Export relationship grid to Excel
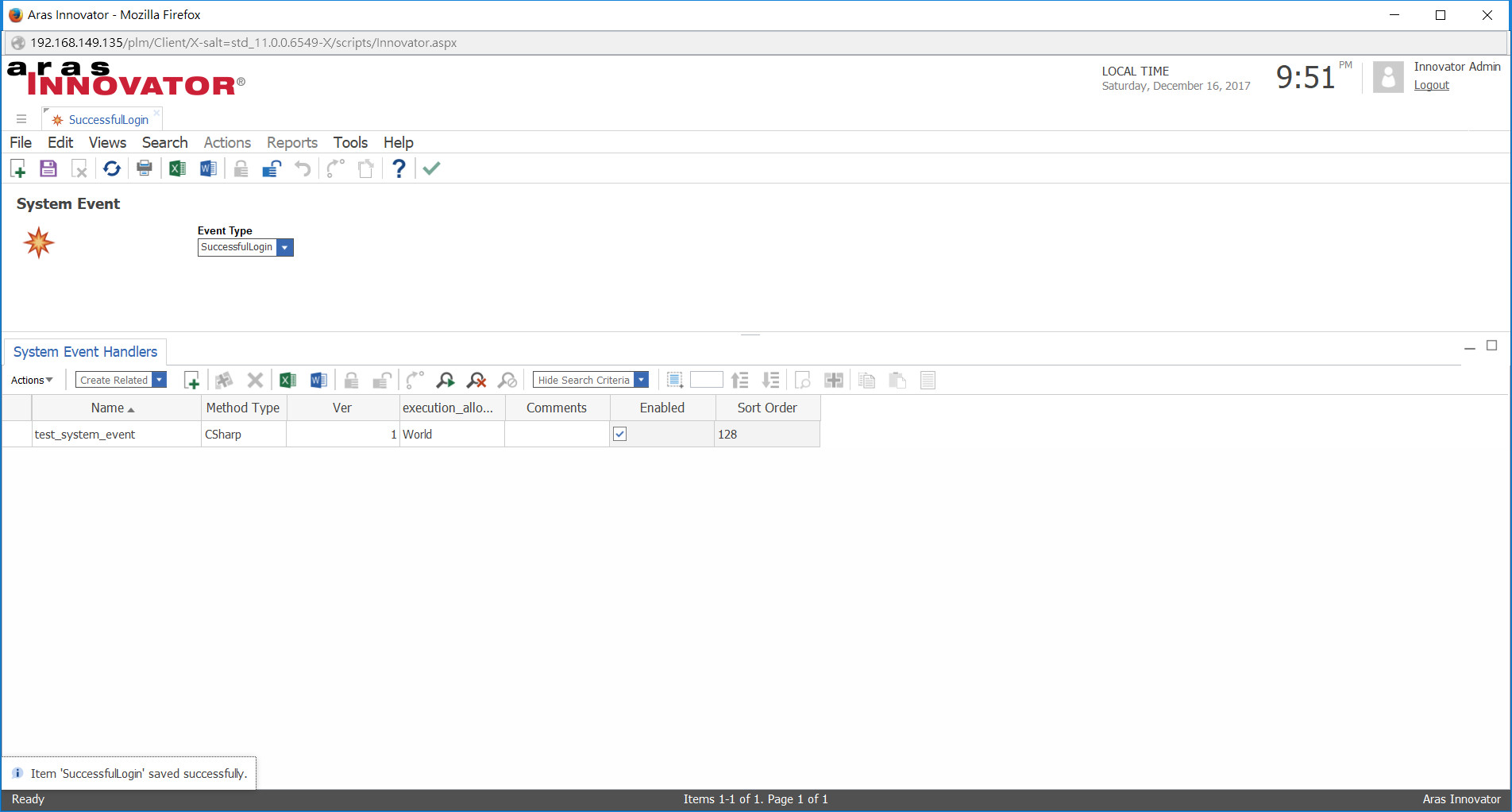Viewport: 1512px width, 812px height. [287, 381]
